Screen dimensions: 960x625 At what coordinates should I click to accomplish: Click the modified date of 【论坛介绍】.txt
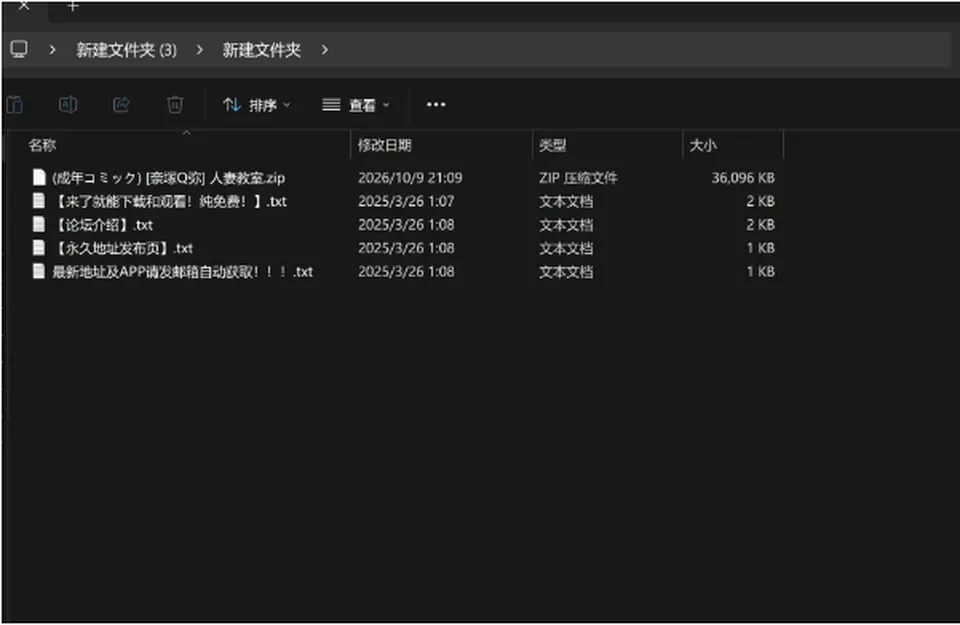407,225
